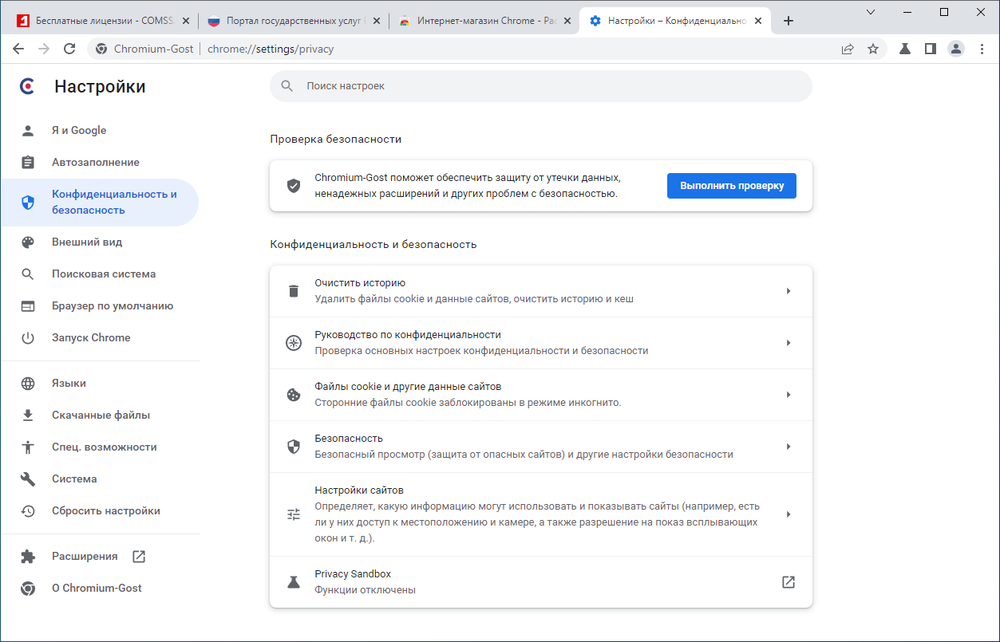The image size is (1000, 642).
Task: Click the go back arrow
Action: pos(18,48)
